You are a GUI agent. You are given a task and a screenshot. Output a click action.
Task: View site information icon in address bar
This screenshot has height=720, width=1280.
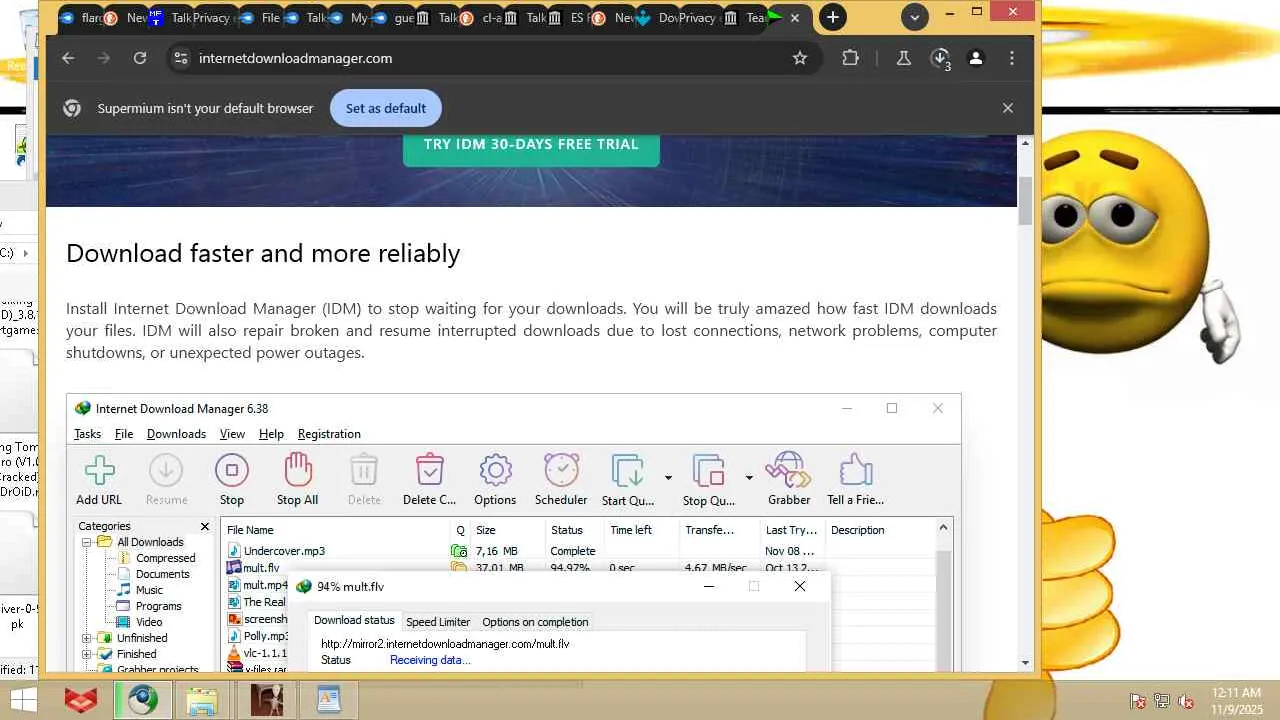click(180, 58)
